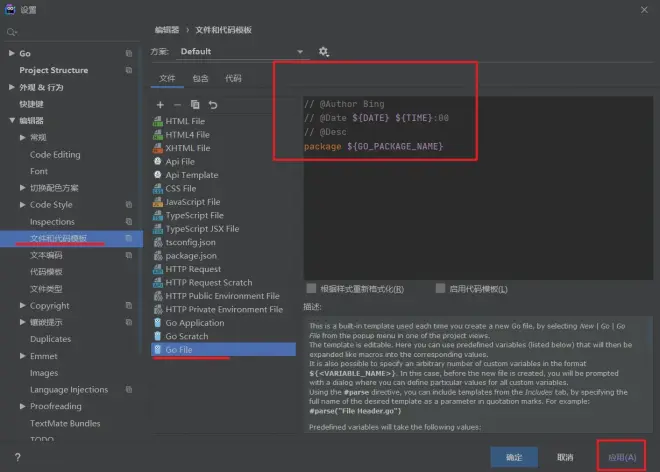Open the scheme gear settings icon
Viewport: 660px width, 472px height.
point(323,52)
